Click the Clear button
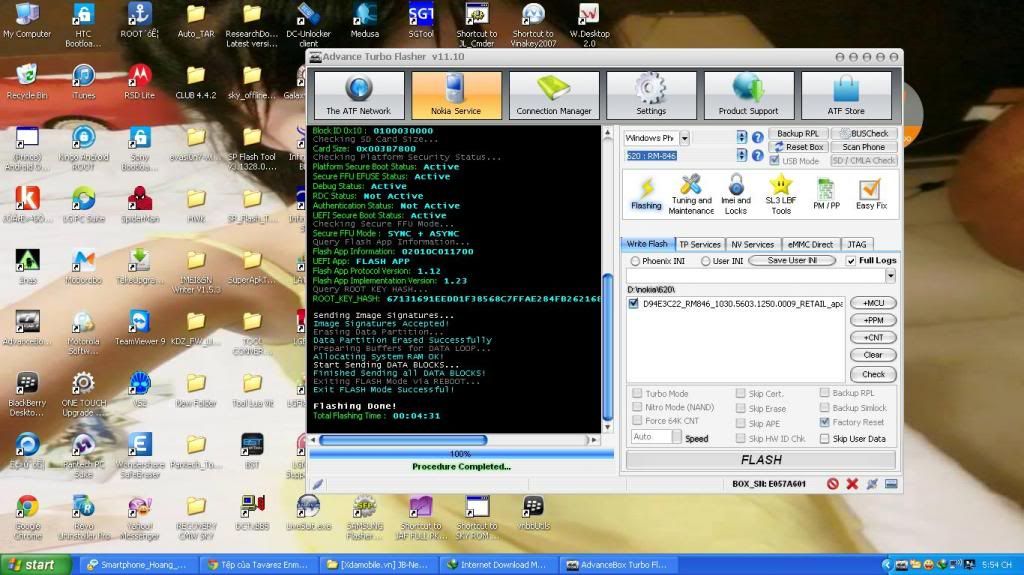Screen dimensions: 1024x575 pyautogui.click(x=873, y=355)
